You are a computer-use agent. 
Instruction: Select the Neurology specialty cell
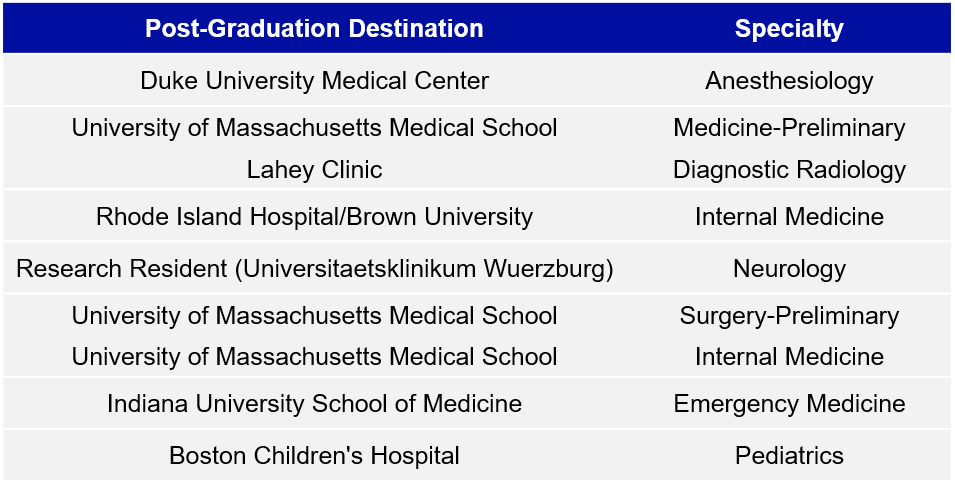pos(789,269)
